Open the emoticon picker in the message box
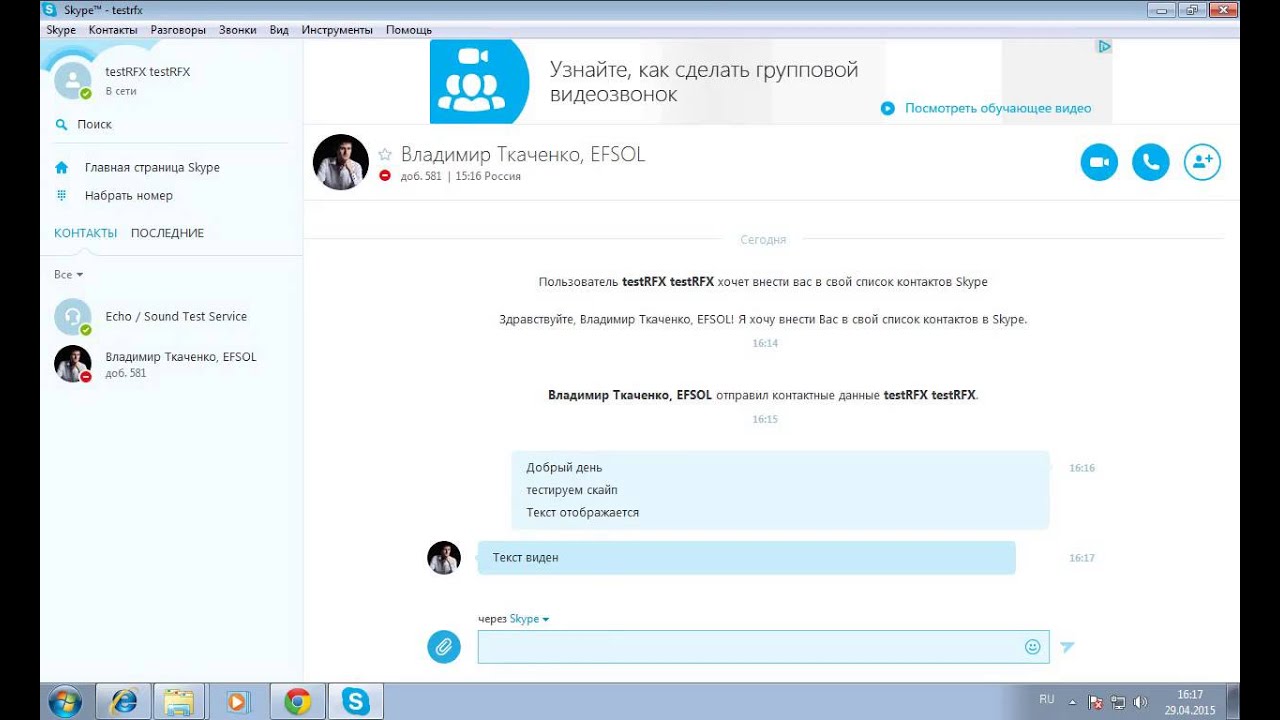 (x=1033, y=647)
